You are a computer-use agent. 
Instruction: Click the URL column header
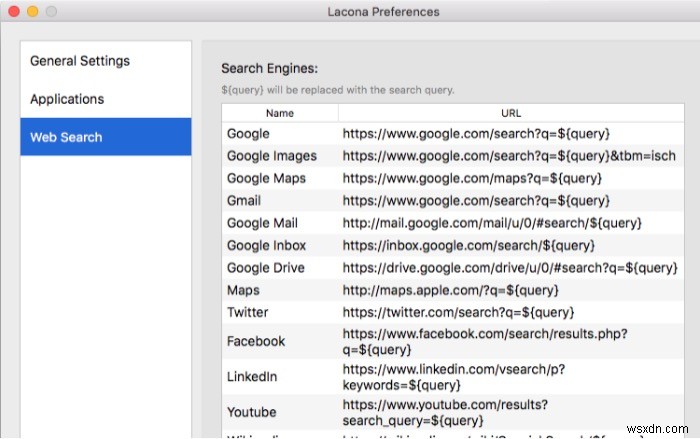pos(511,113)
